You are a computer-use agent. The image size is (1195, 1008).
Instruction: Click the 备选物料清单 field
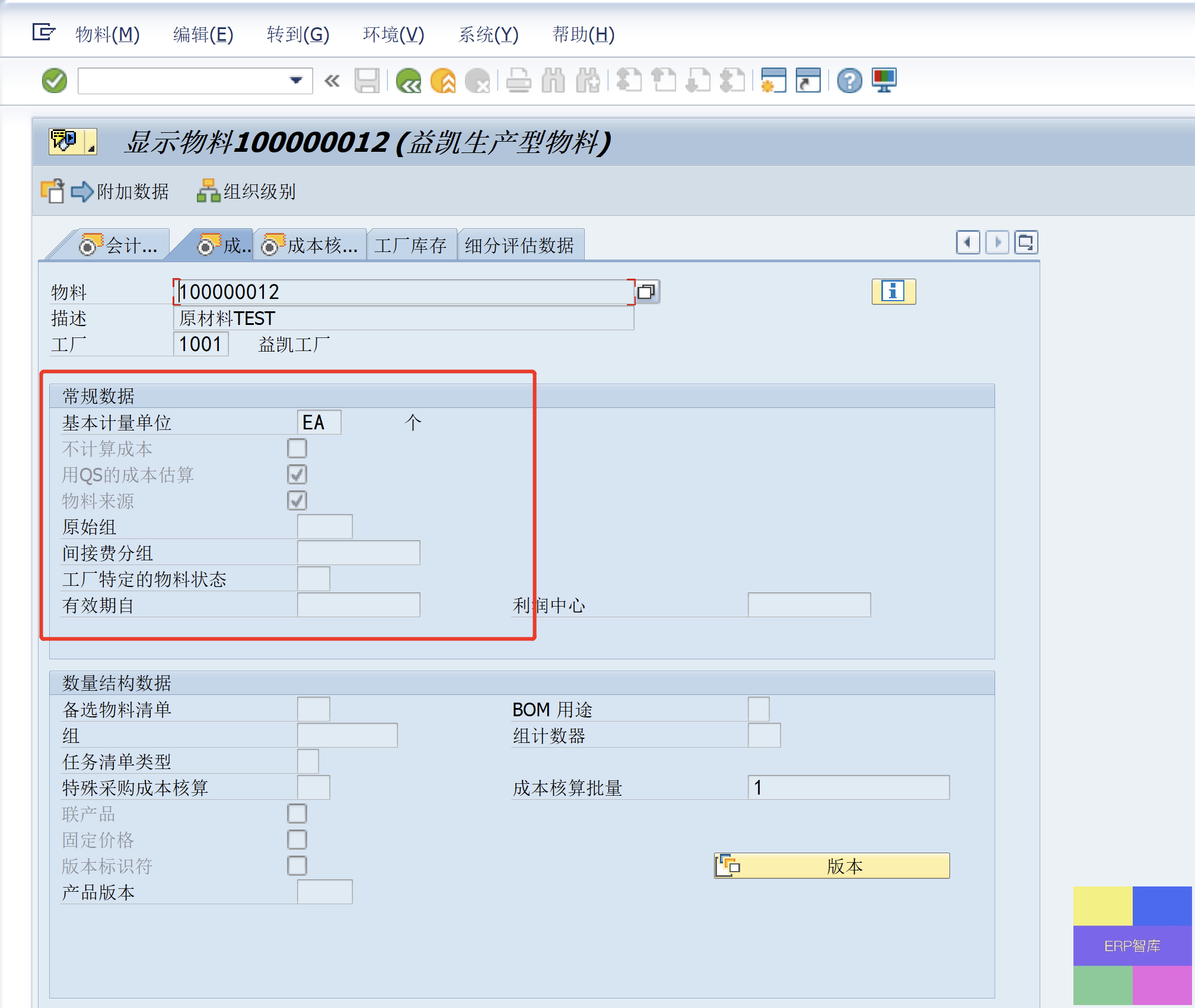tap(314, 709)
